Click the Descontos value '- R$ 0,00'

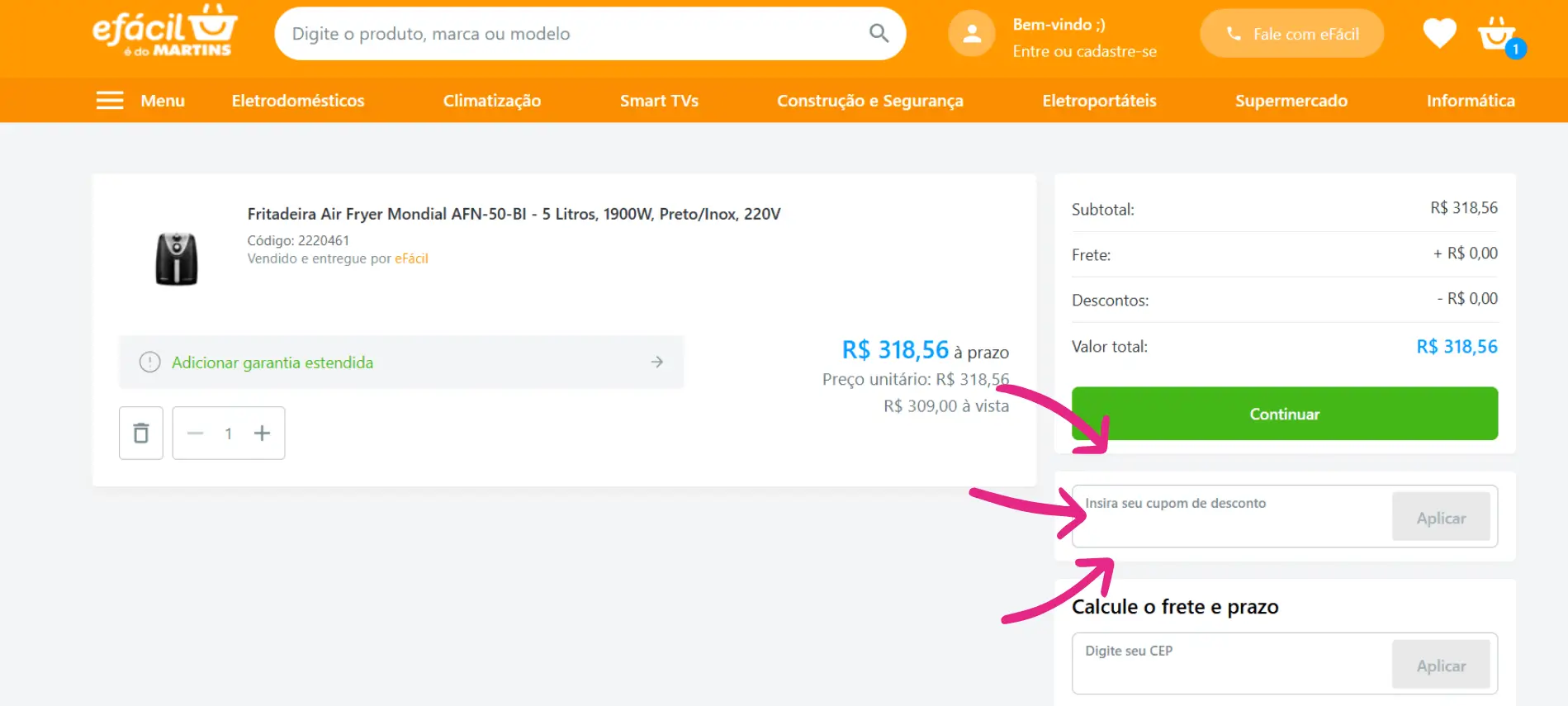(1466, 299)
